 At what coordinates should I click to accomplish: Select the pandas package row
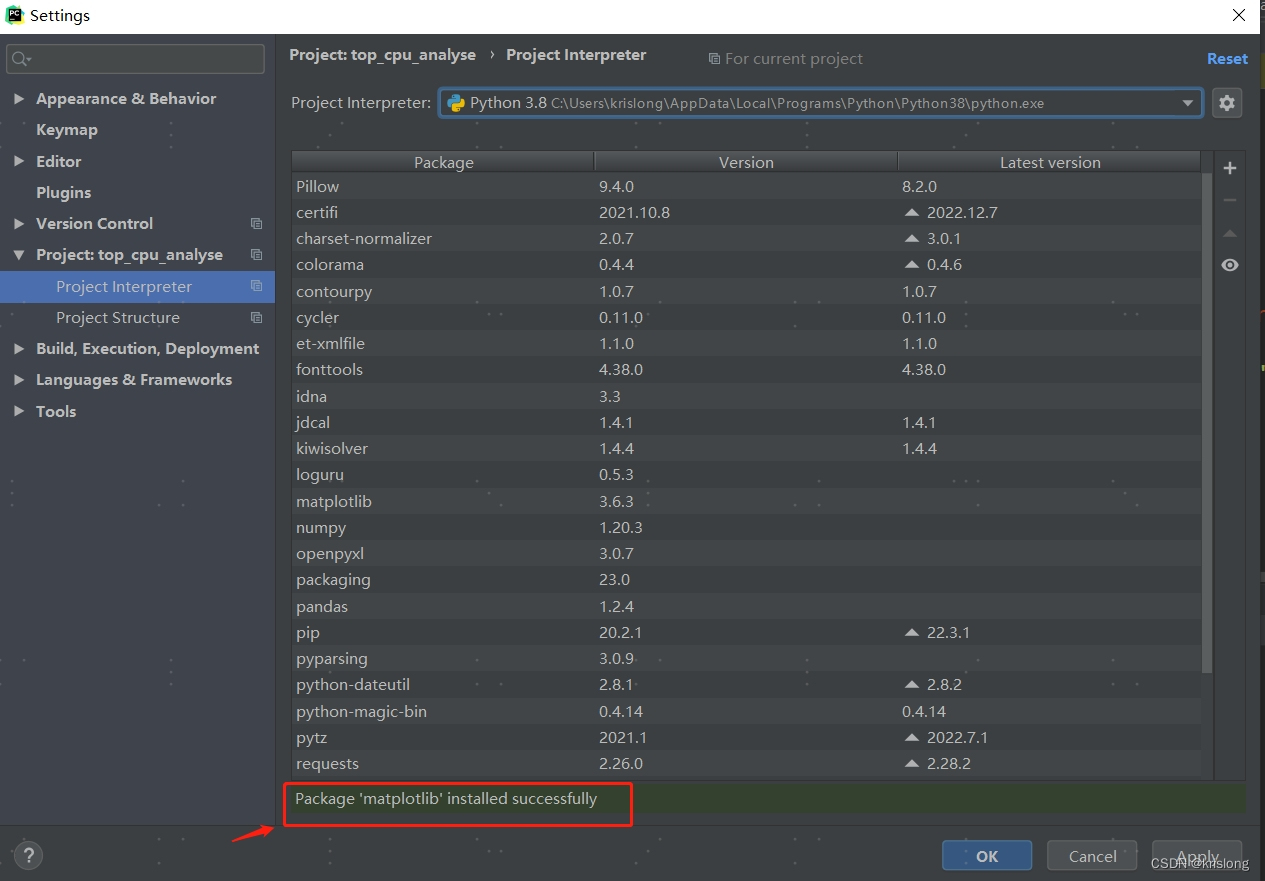[x=746, y=607]
